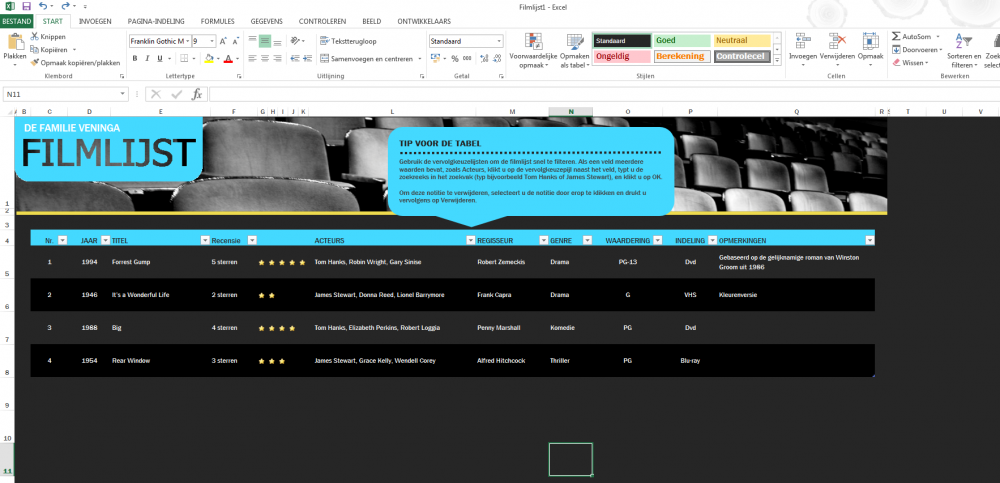The height and width of the screenshot is (483, 1000).
Task: Click the Invoegen cells icon
Action: 802,42
